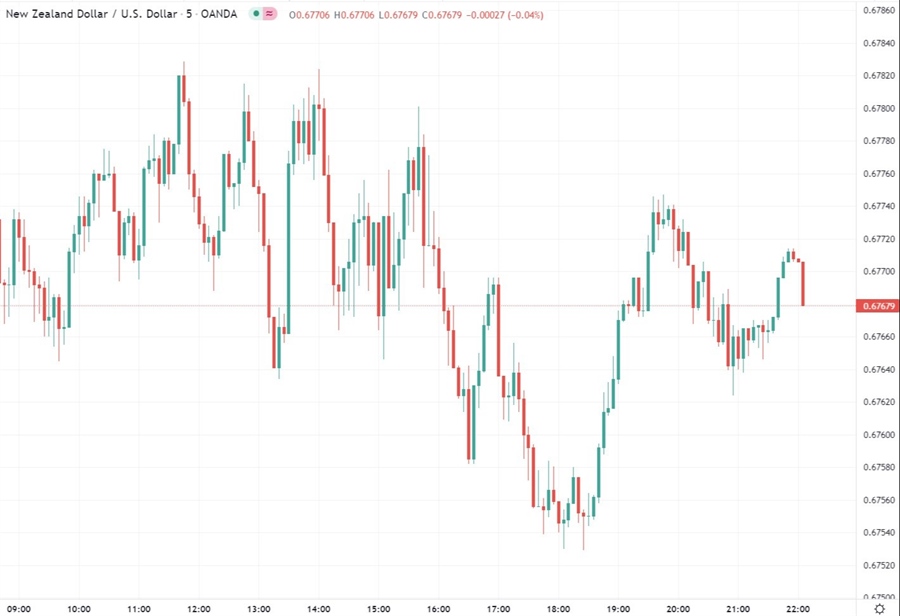Click the time axis near 15:00
The image size is (900, 616).
(378, 608)
